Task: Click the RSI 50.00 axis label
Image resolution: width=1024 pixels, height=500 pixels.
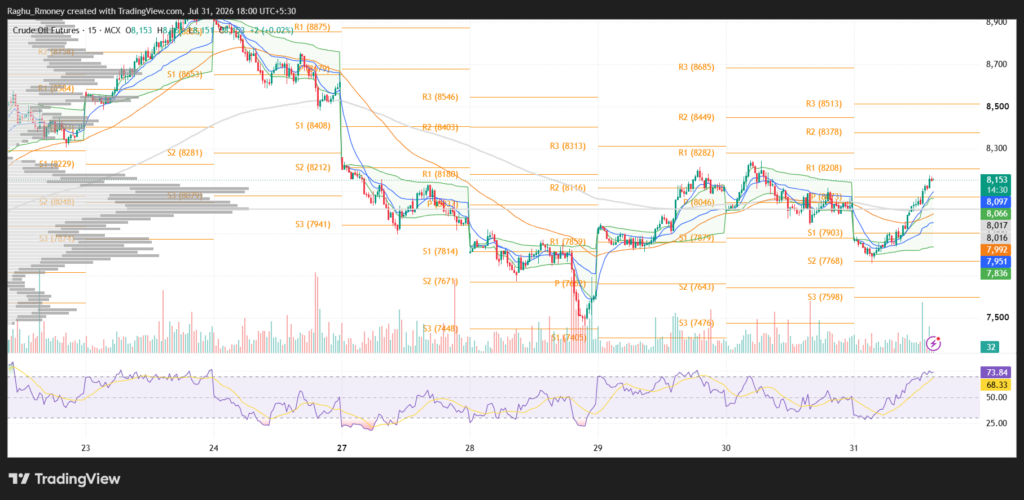Action: click(x=996, y=398)
